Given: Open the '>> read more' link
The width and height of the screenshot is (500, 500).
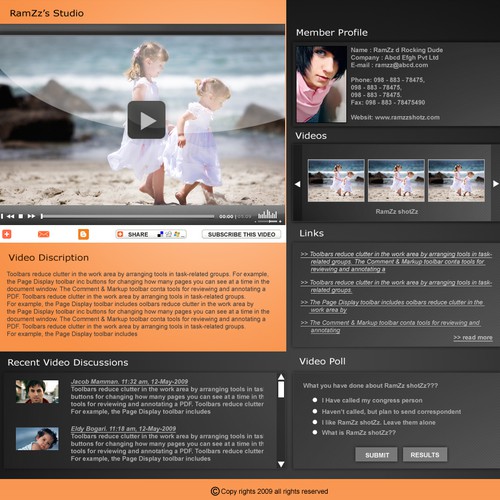Looking at the screenshot, I should pos(473,337).
